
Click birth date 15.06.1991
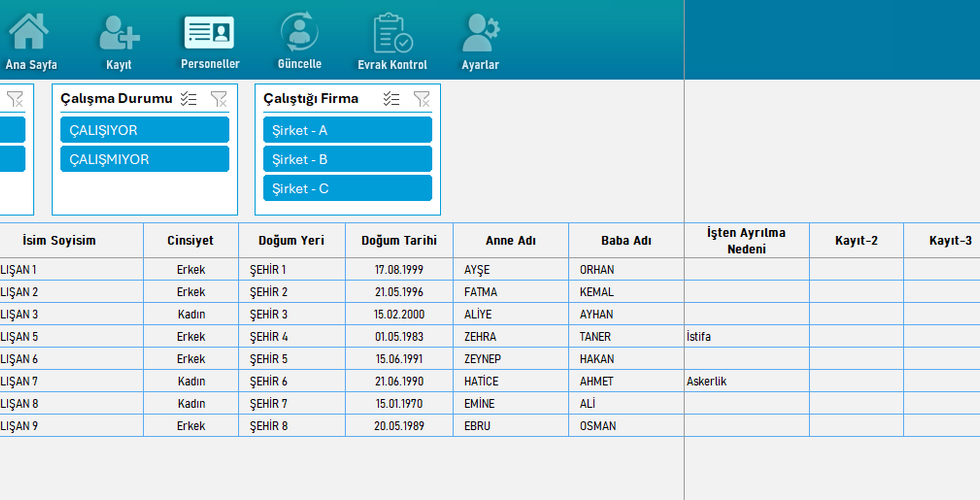coord(399,359)
